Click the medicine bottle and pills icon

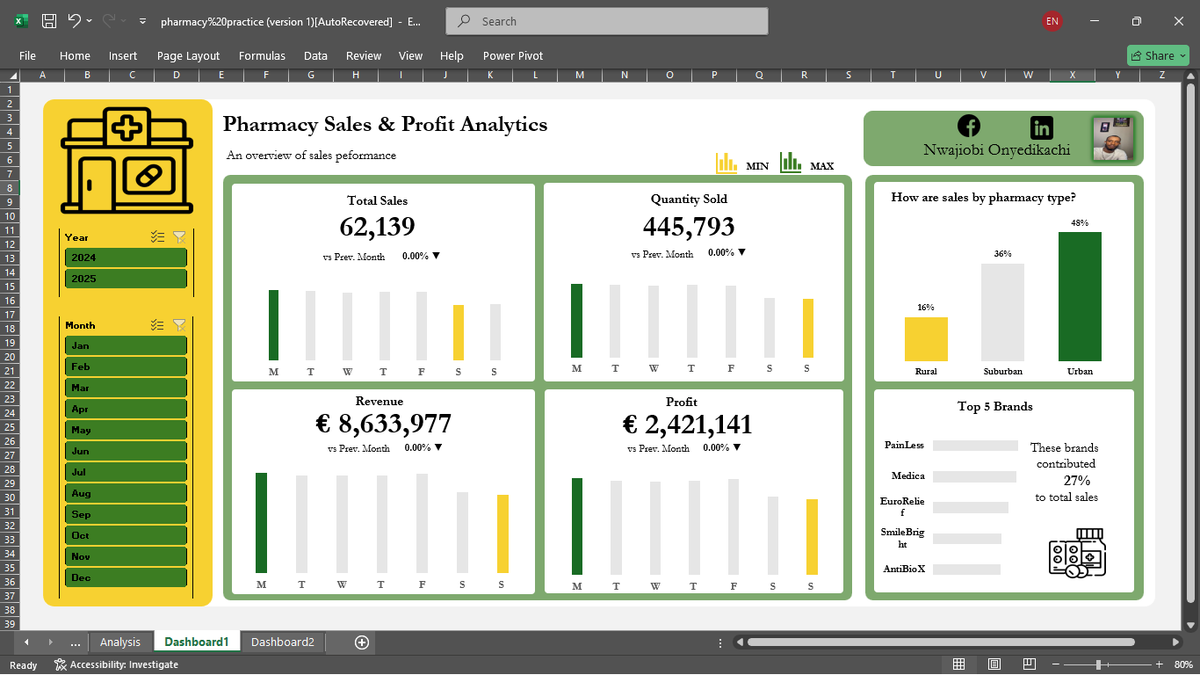[x=1077, y=555]
